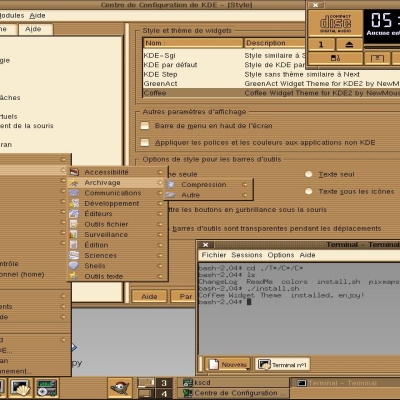The height and width of the screenshot is (400, 400).
Task: Select the 'Texte seul' radio button
Action: click(x=309, y=174)
